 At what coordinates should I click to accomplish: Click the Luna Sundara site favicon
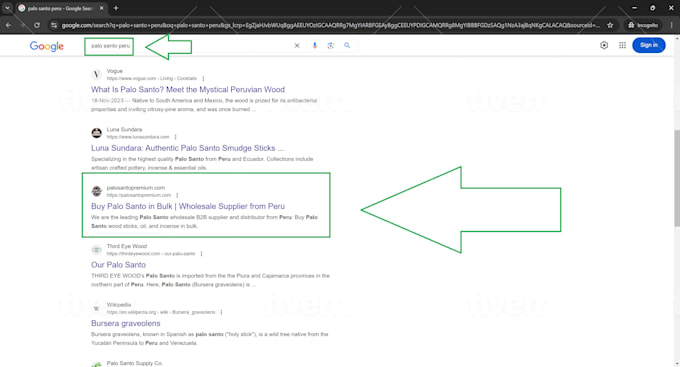(96, 133)
